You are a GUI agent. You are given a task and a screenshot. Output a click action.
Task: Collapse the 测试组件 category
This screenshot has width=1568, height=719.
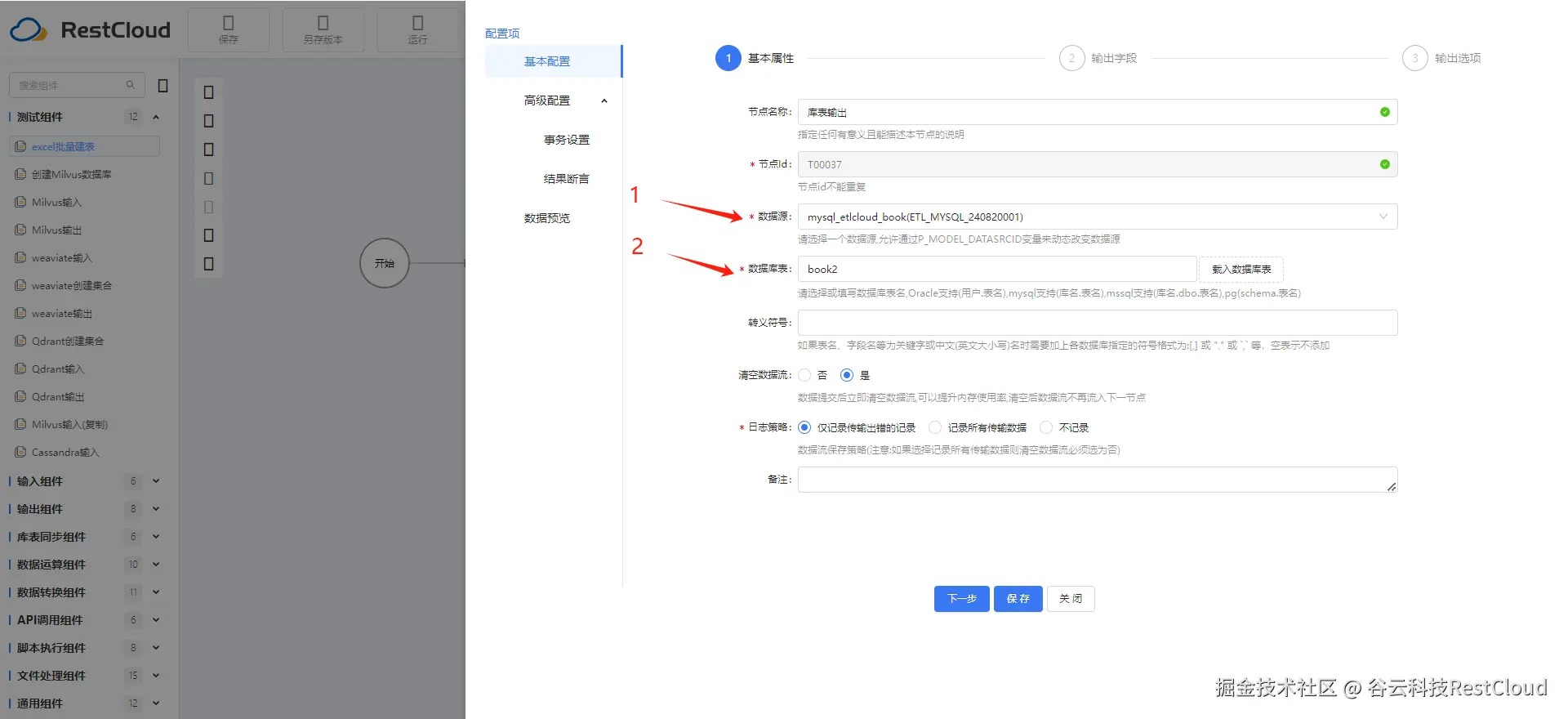[x=156, y=117]
